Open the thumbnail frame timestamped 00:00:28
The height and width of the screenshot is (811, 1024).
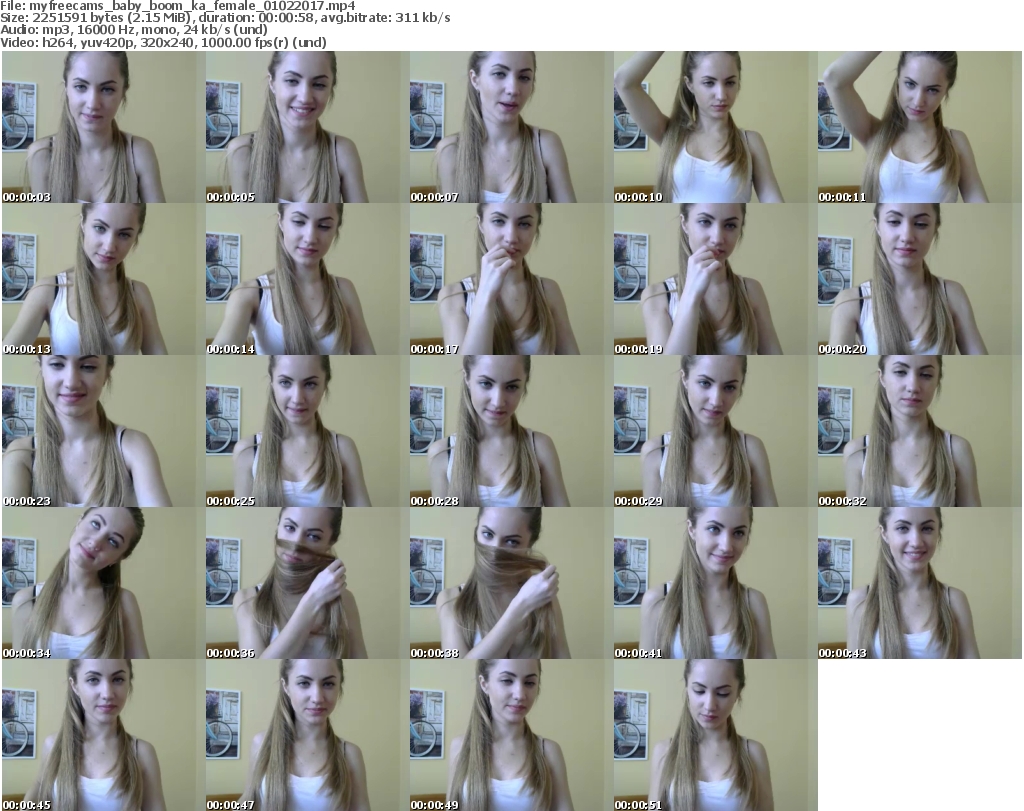[x=511, y=431]
